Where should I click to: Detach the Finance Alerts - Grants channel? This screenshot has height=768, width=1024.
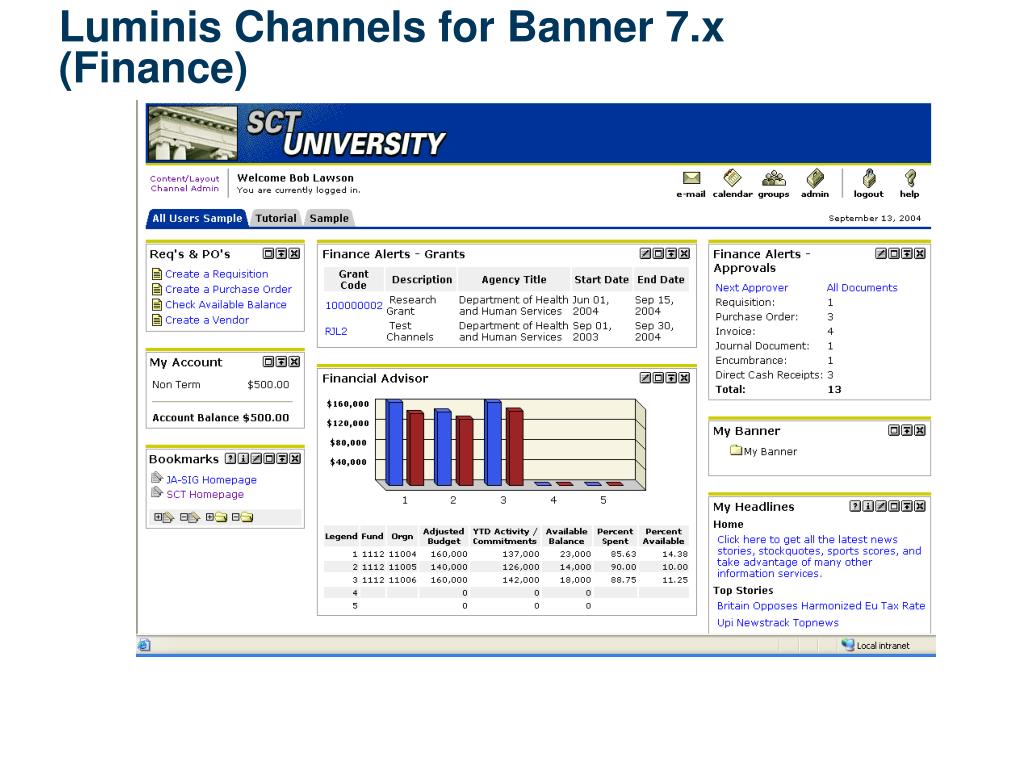pos(658,253)
